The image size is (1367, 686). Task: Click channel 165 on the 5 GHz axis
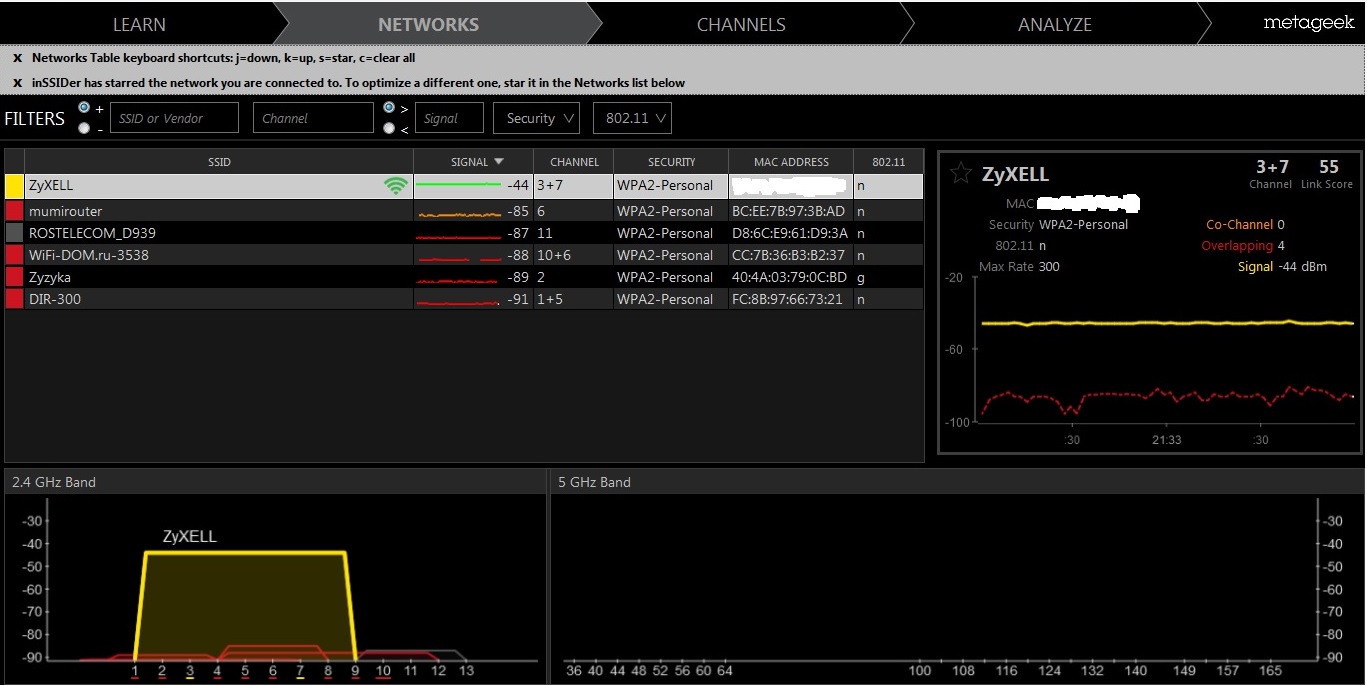click(x=1270, y=670)
